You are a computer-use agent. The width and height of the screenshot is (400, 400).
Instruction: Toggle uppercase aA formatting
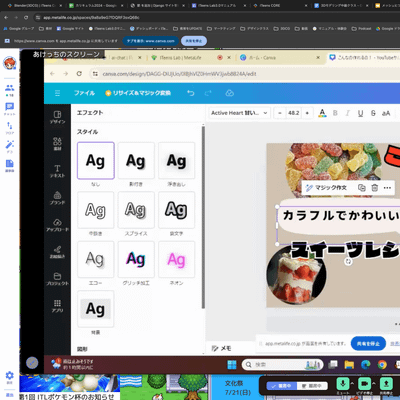click(x=386, y=113)
